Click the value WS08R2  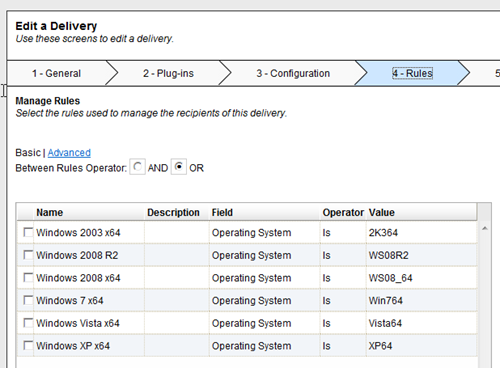point(388,255)
